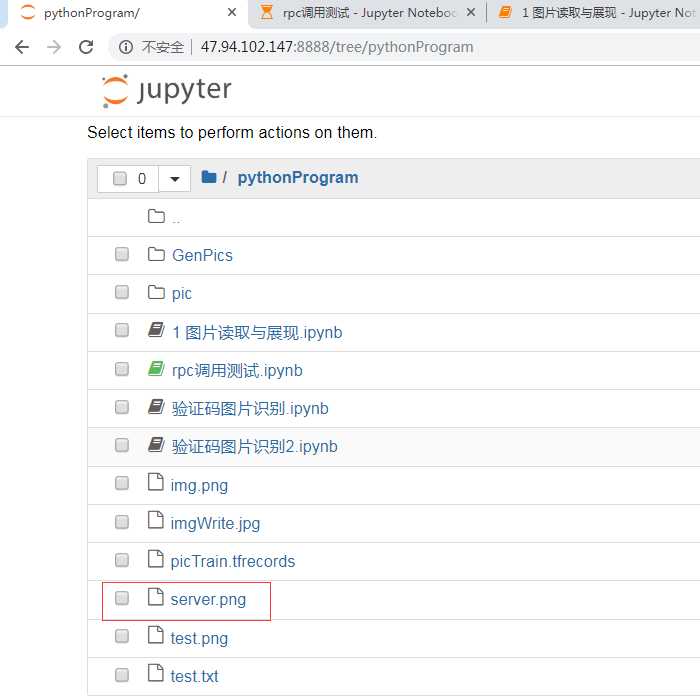The width and height of the screenshot is (700, 700).
Task: Tick the checkbox beside img.png
Action: [x=122, y=483]
